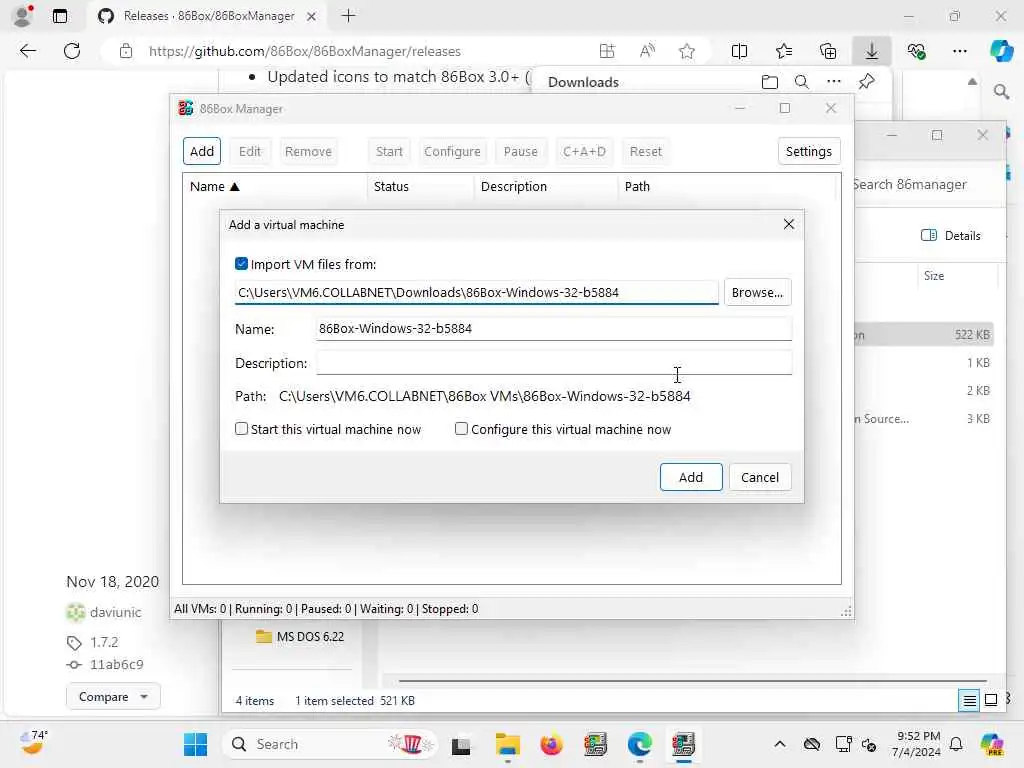Toggle Read aloud icon in address bar
The height and width of the screenshot is (768, 1024).
click(647, 51)
